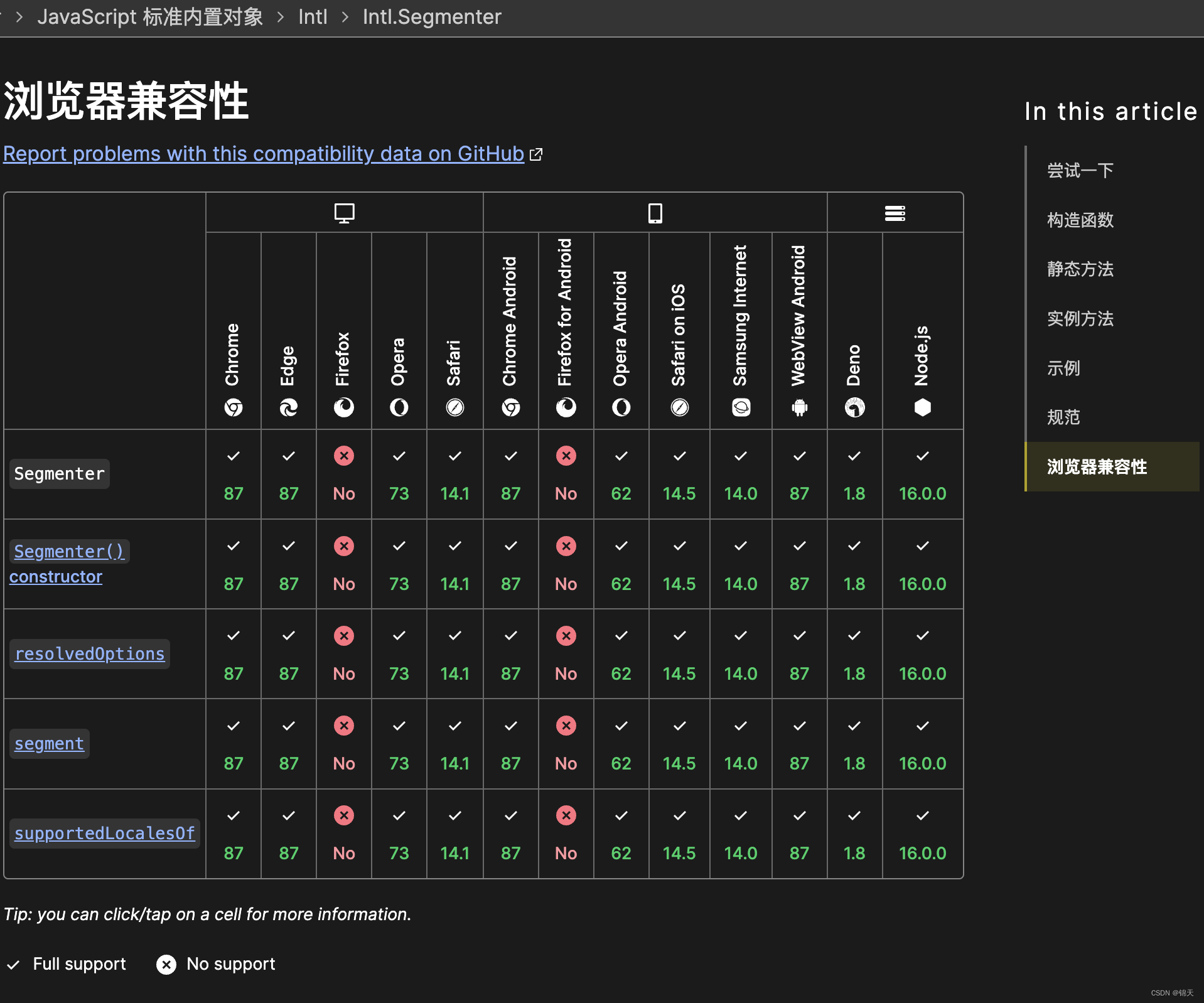
Task: Click the Safari on iOS compass icon
Action: [680, 408]
